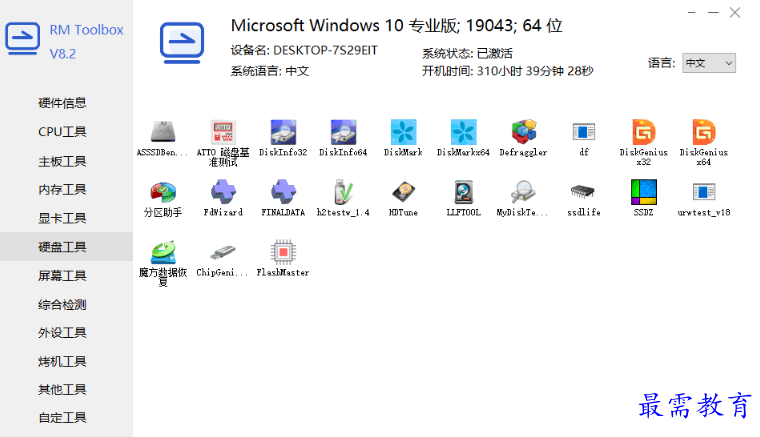The height and width of the screenshot is (437, 760).
Task: Switch to 外设工具 peripheral tools
Action: [63, 333]
